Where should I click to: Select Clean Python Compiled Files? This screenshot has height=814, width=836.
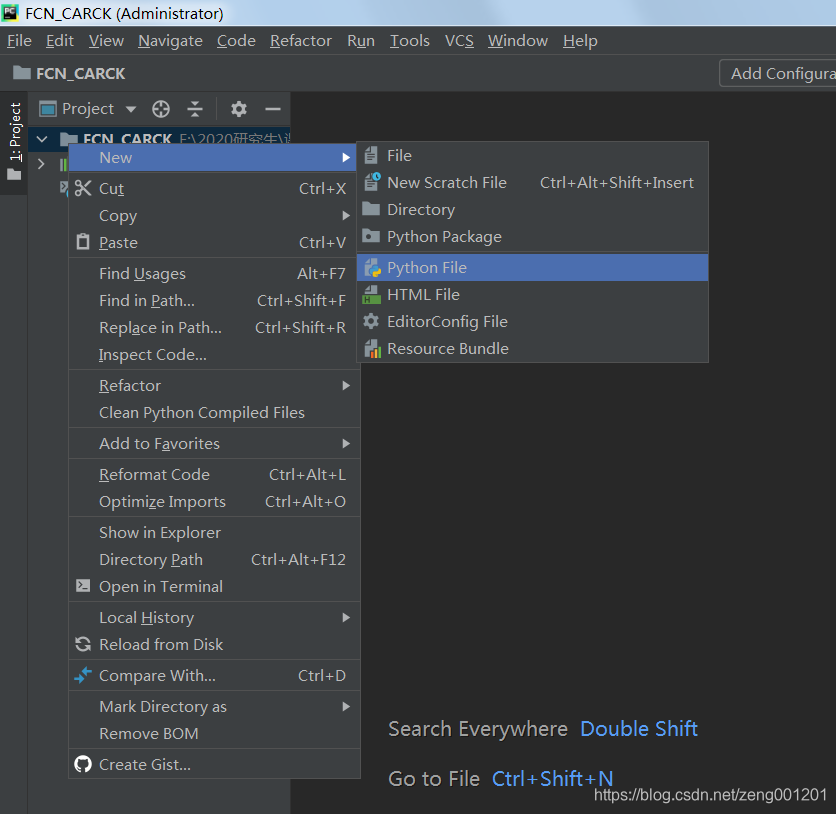(214, 413)
